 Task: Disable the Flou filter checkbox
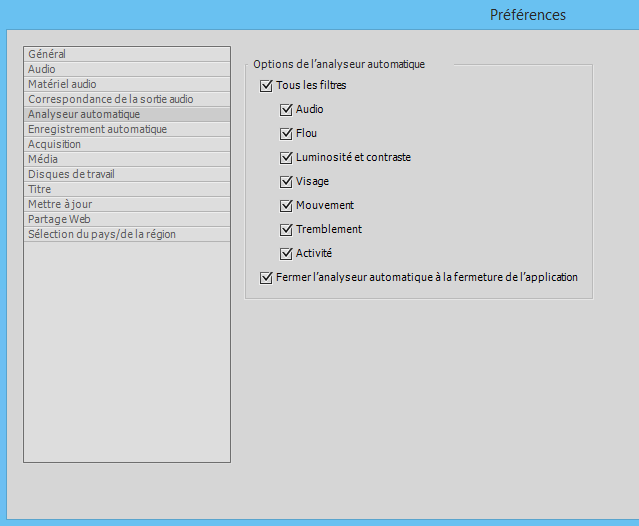(x=286, y=134)
